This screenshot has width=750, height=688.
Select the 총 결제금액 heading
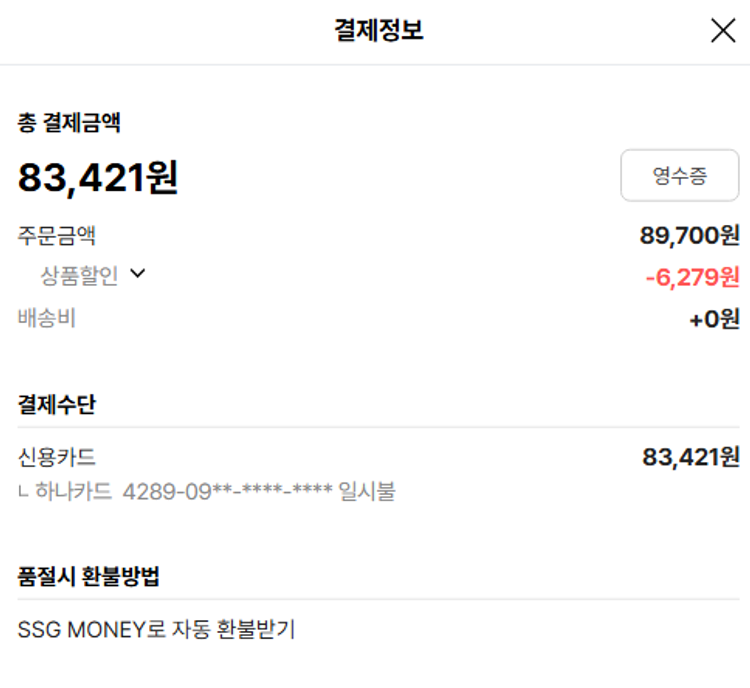pos(70,123)
